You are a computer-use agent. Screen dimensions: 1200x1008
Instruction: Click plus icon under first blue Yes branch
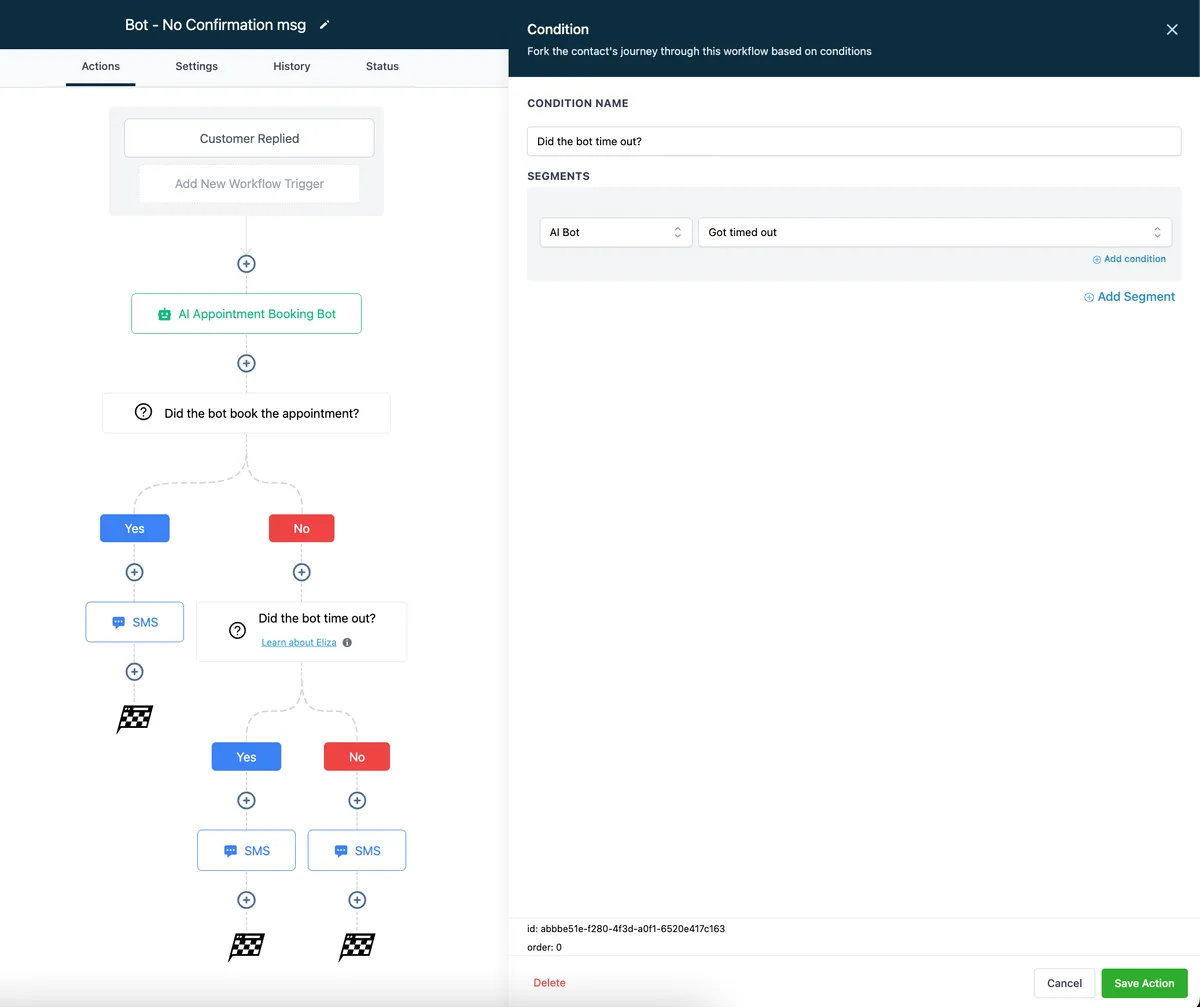pos(135,572)
